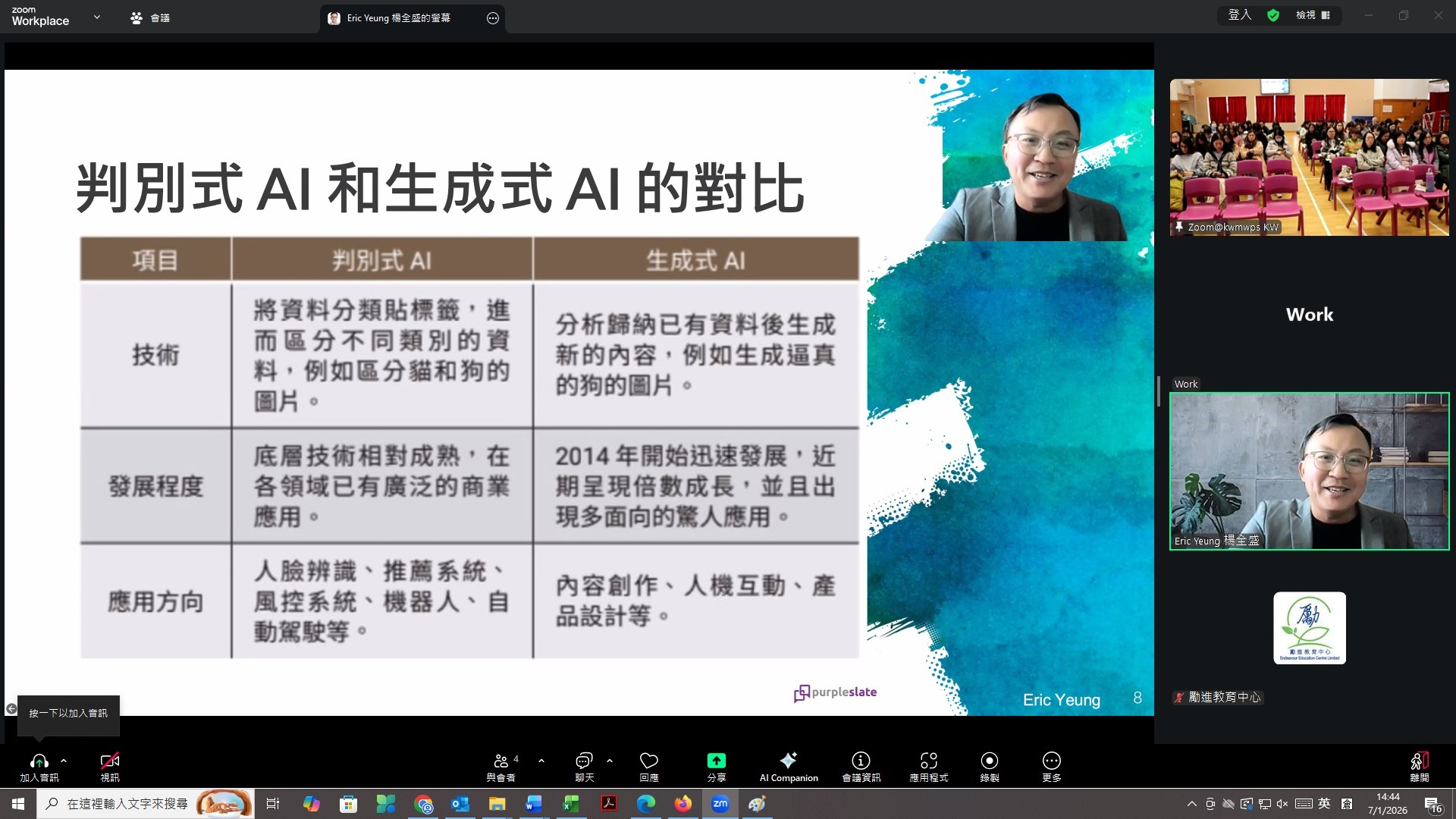This screenshot has width=1456, height=819.
Task: Click the green encryption shield icon
Action: [1273, 15]
